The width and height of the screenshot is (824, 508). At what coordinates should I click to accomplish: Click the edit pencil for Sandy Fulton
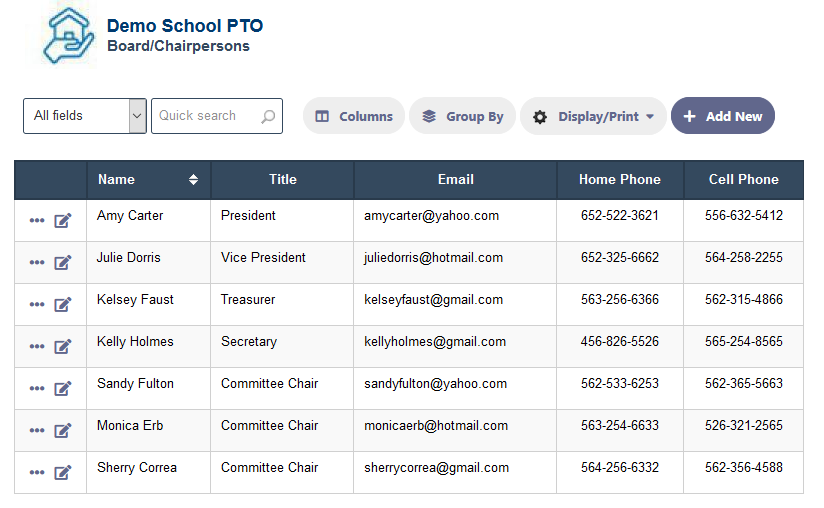tap(63, 389)
